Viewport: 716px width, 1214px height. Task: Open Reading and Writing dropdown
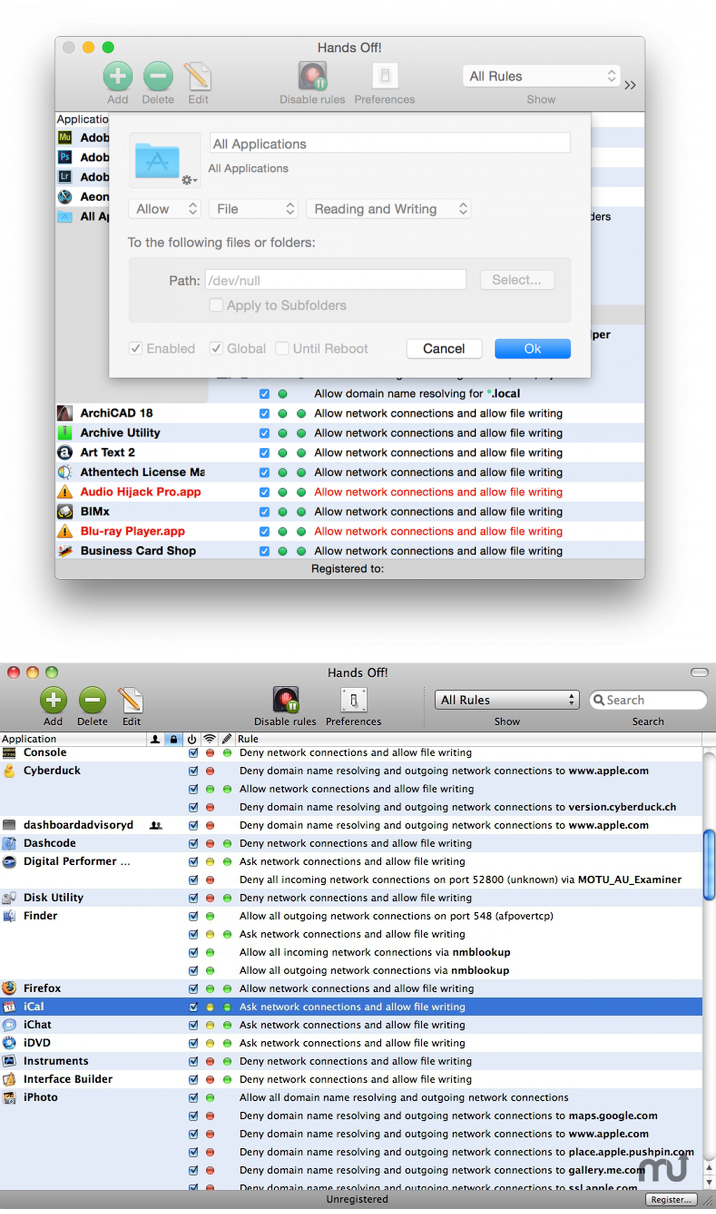(389, 209)
